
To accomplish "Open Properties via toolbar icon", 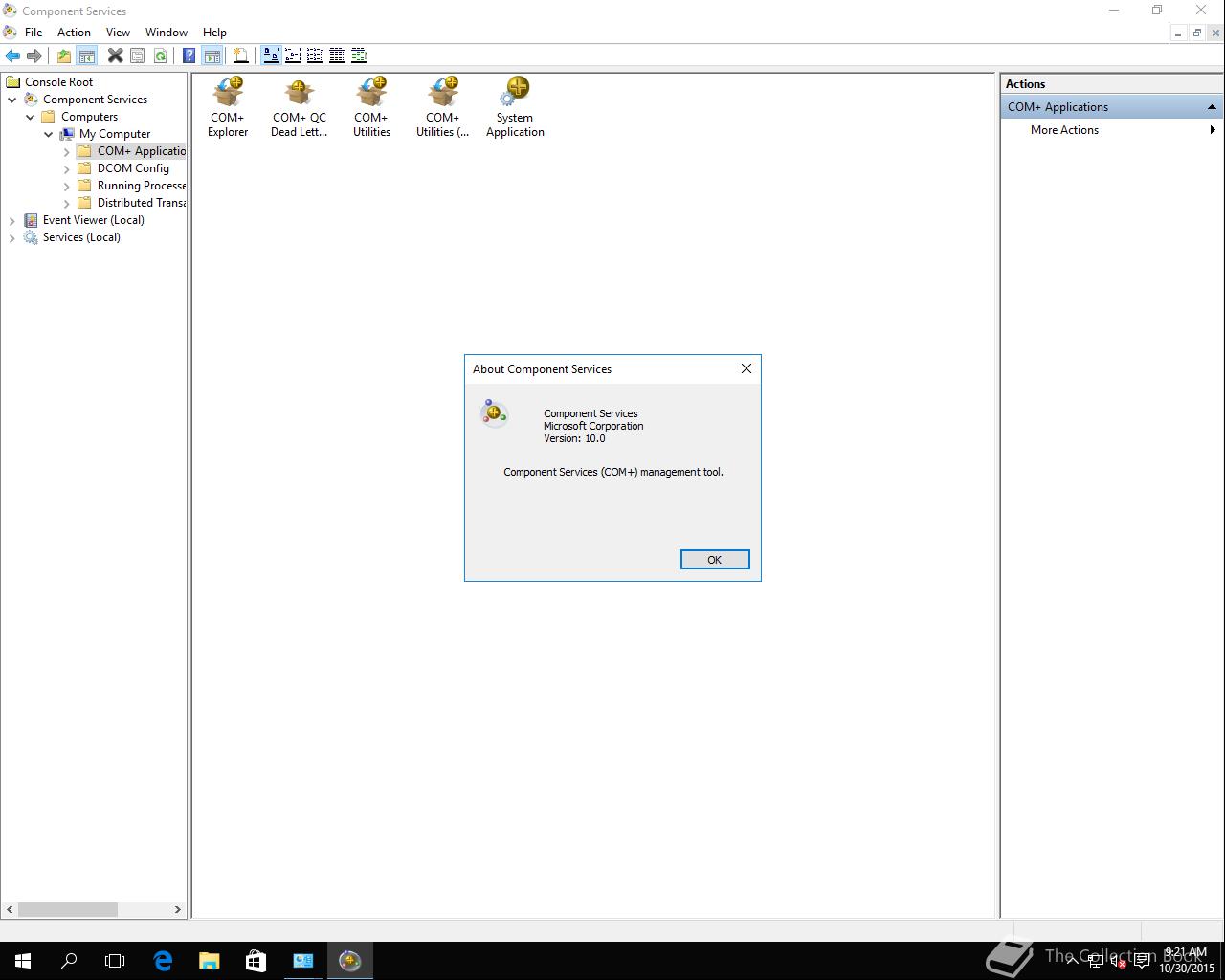I will click(137, 56).
